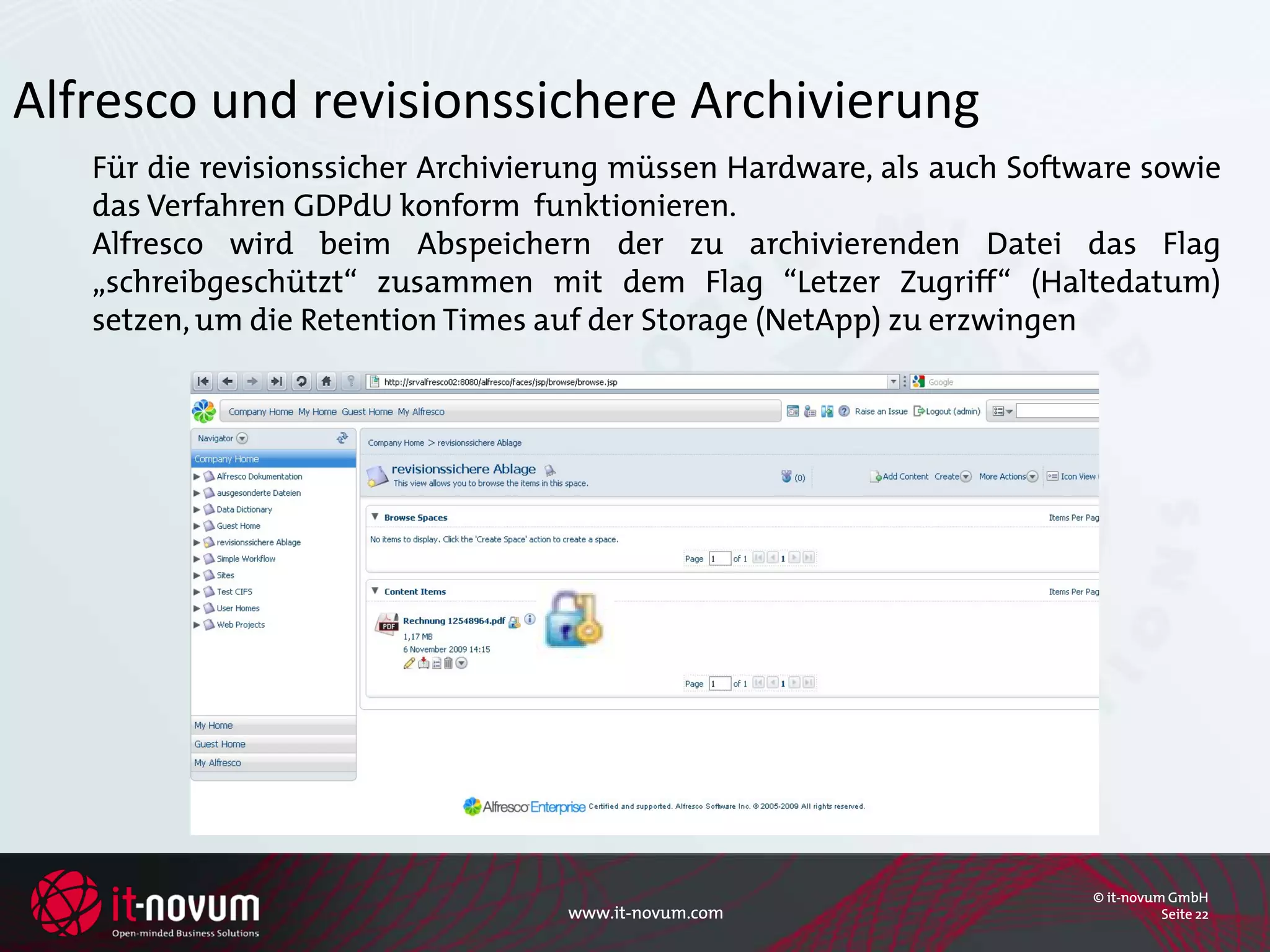The width and height of the screenshot is (1270, 952).
Task: Click the Add Content action
Action: point(900,477)
